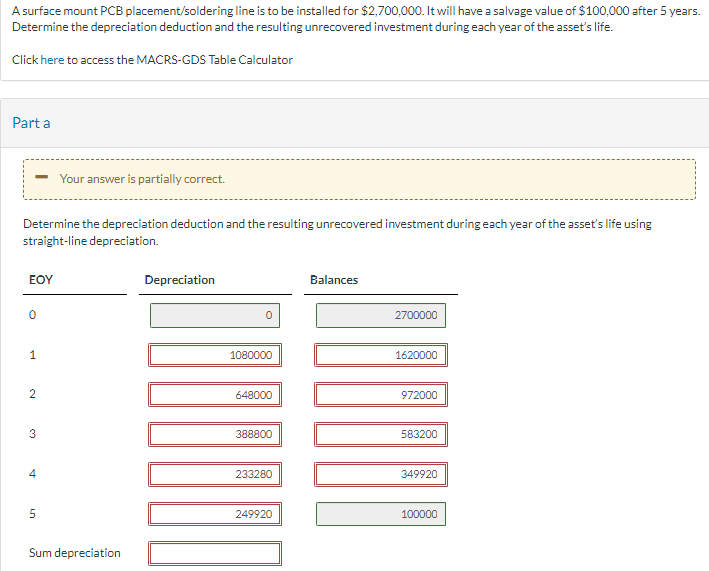The height and width of the screenshot is (571, 709).
Task: Select the year 0 balance field showing 2700000
Action: (x=381, y=315)
